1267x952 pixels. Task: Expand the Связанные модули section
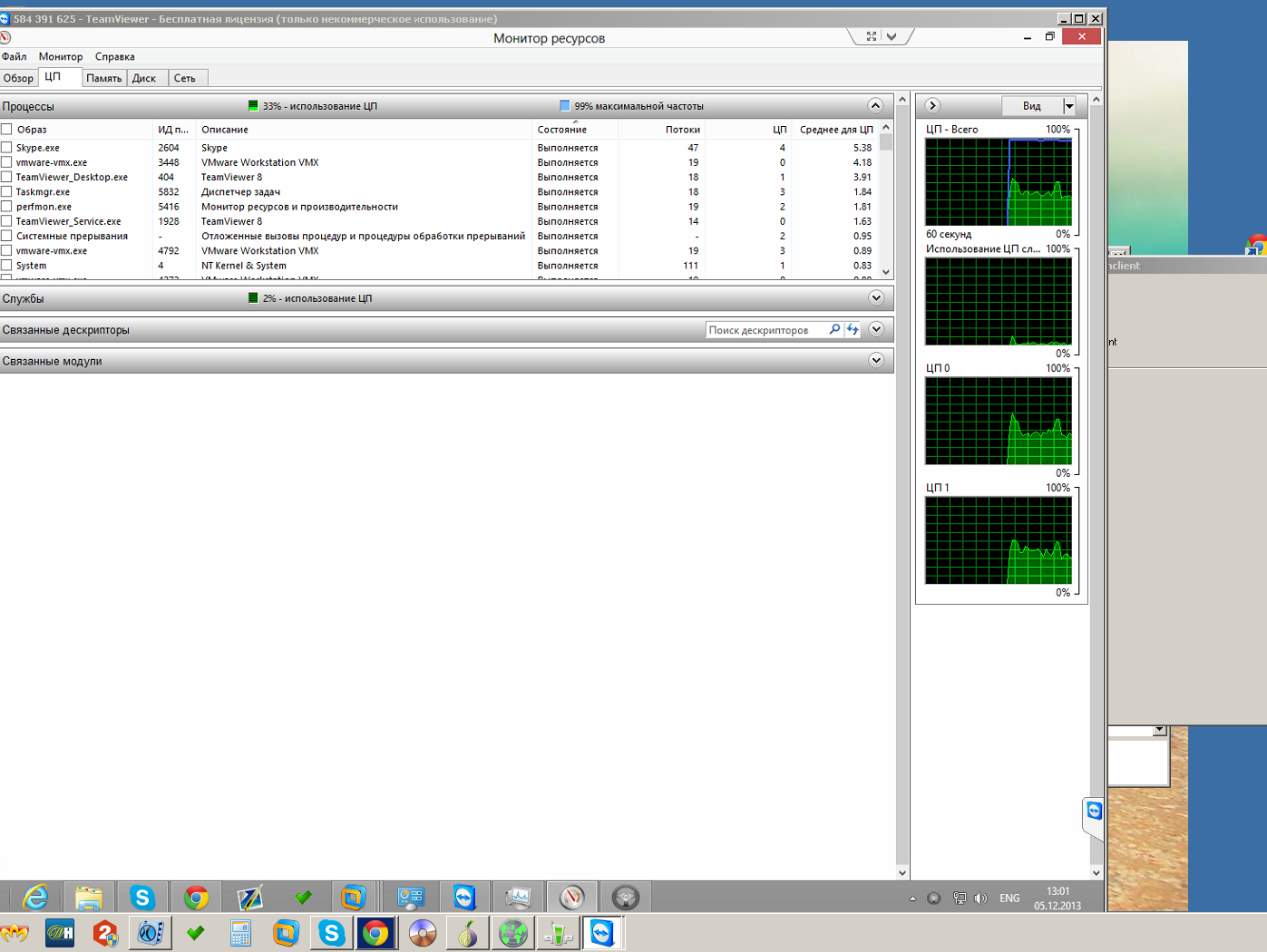876,360
